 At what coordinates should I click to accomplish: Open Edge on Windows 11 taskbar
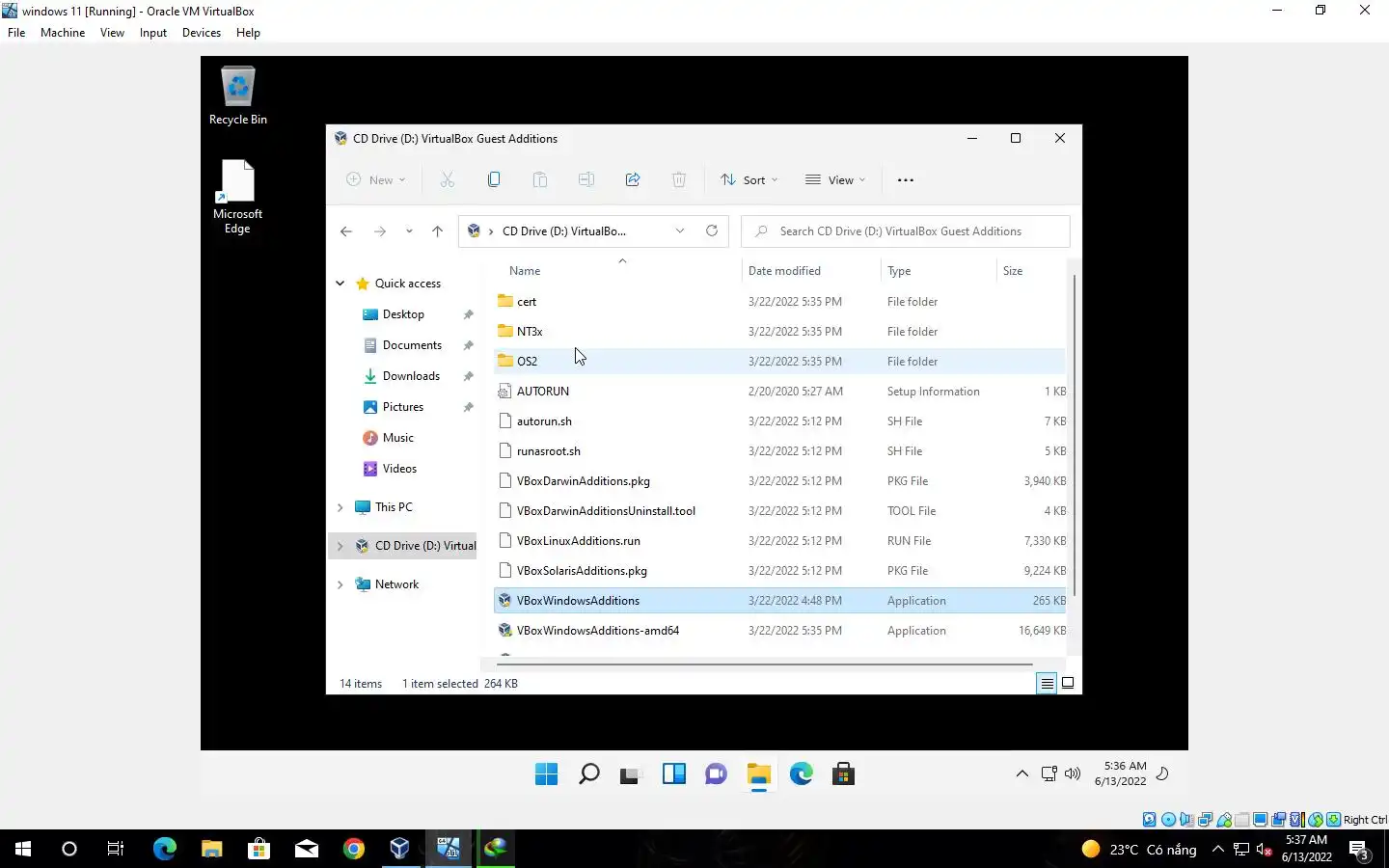801,773
